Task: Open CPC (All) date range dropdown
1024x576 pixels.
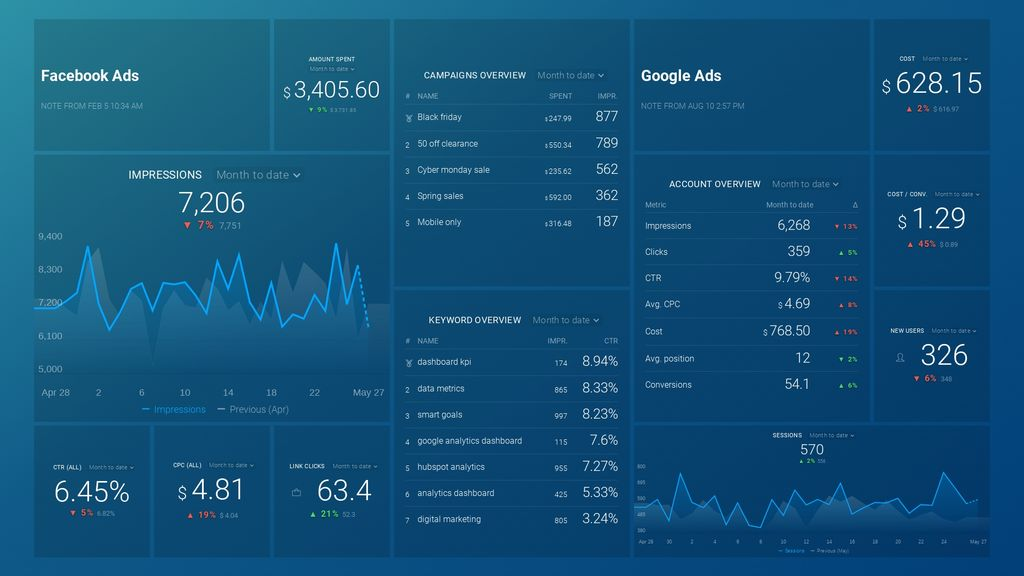Action: [231, 465]
